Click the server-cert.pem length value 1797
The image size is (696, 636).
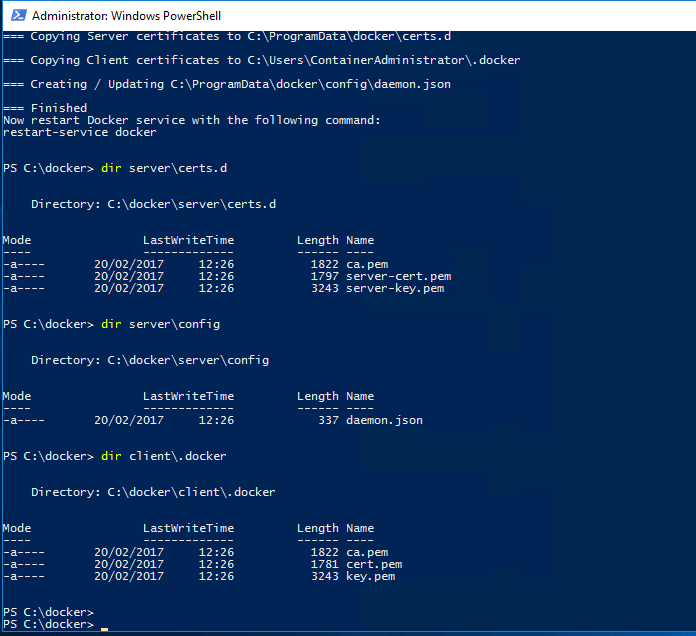(x=325, y=276)
